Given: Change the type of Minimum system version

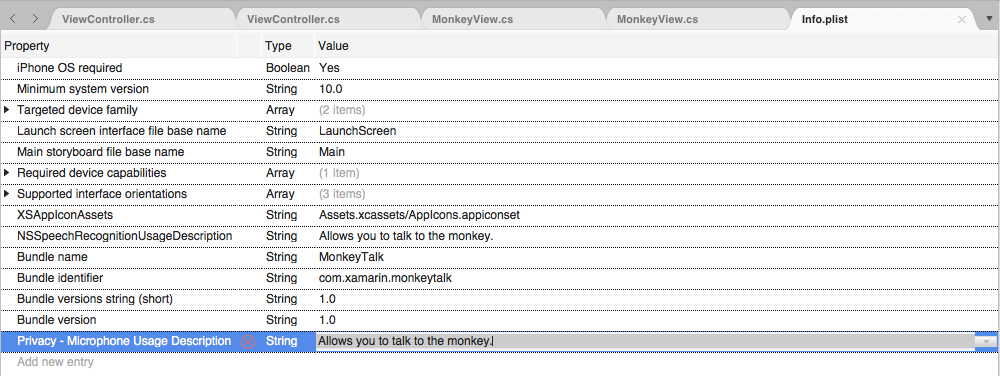Looking at the screenshot, I should click(281, 89).
